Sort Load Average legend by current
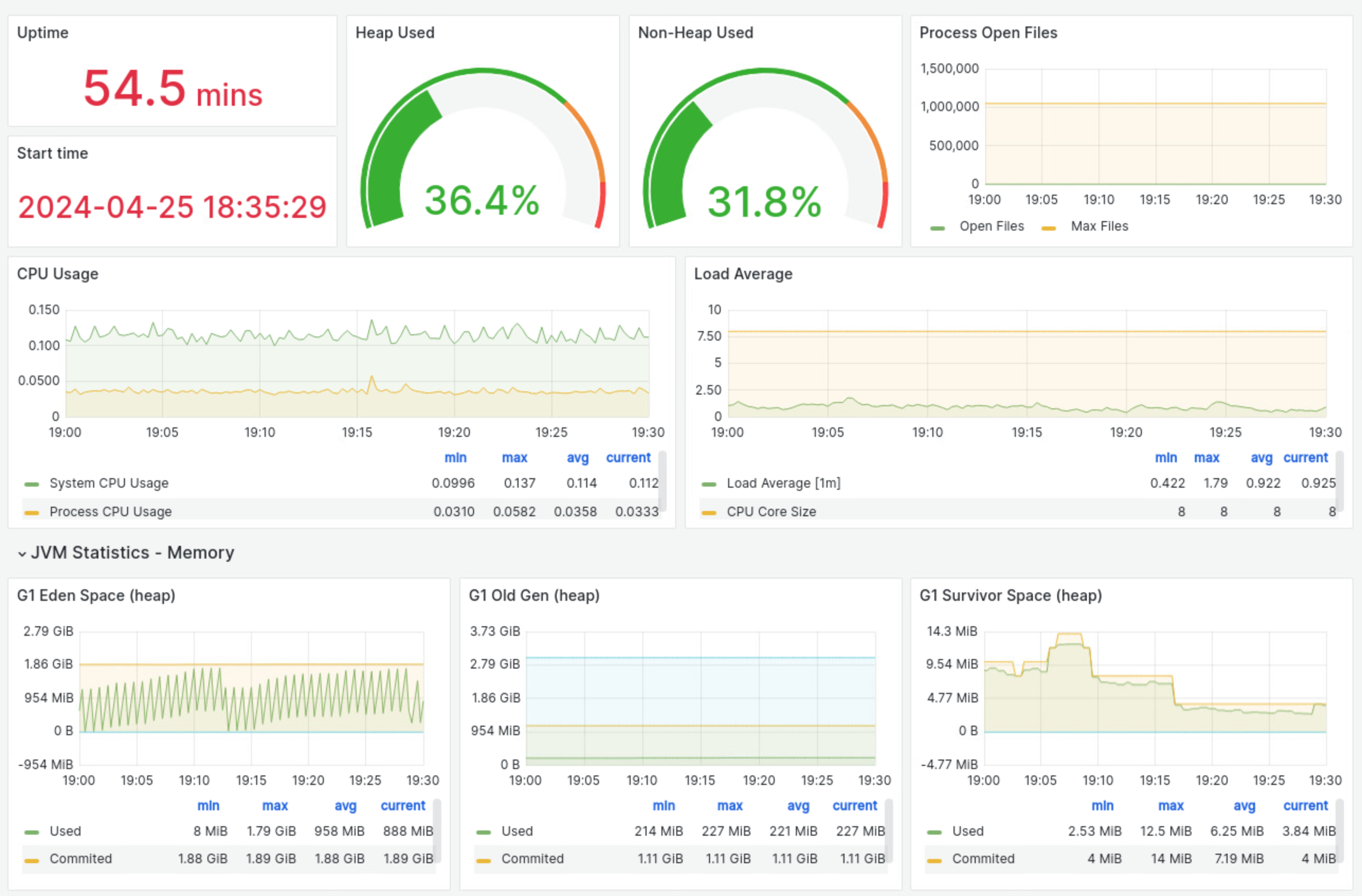This screenshot has width=1362, height=896. click(x=1305, y=458)
